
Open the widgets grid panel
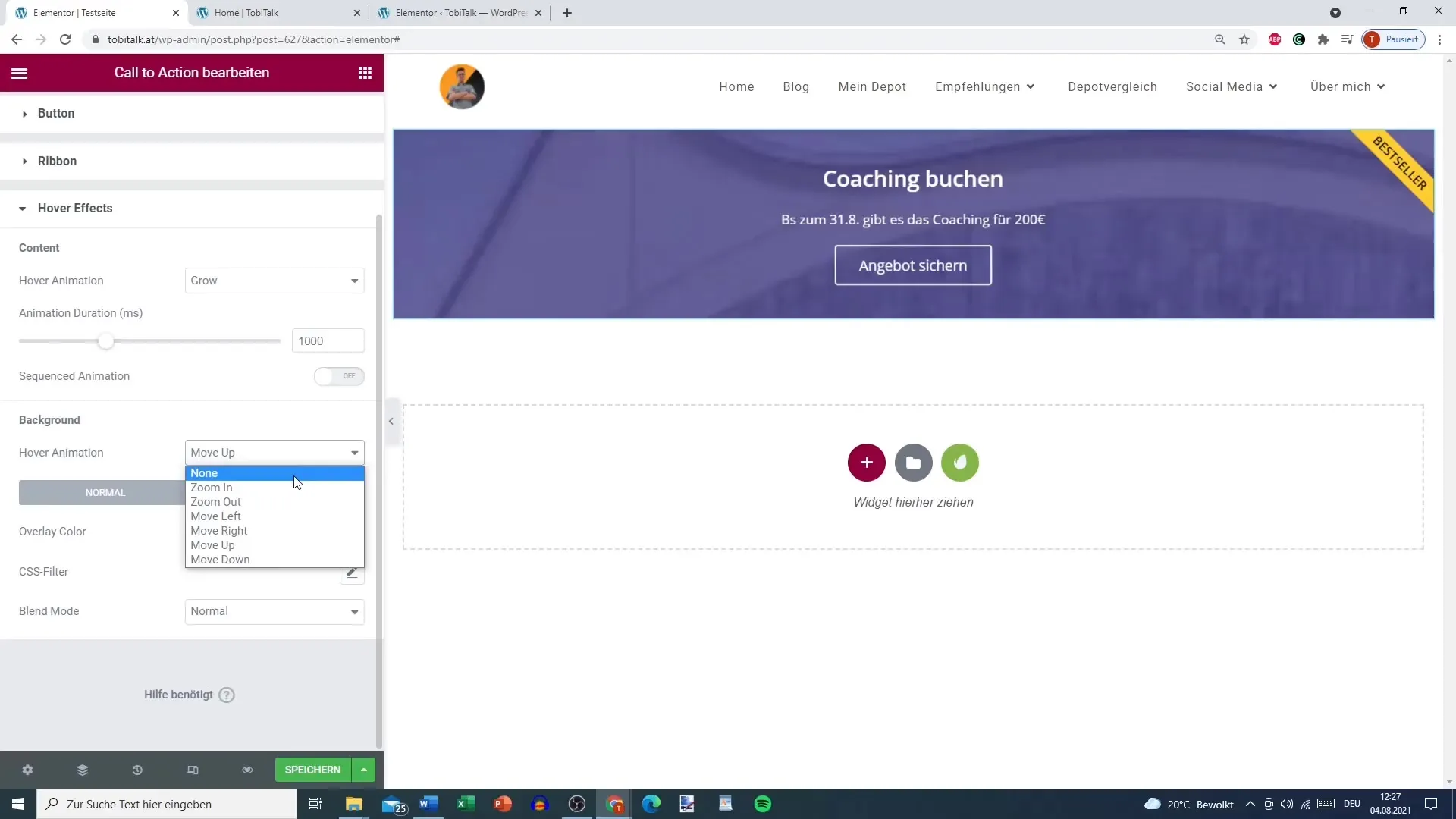click(365, 73)
